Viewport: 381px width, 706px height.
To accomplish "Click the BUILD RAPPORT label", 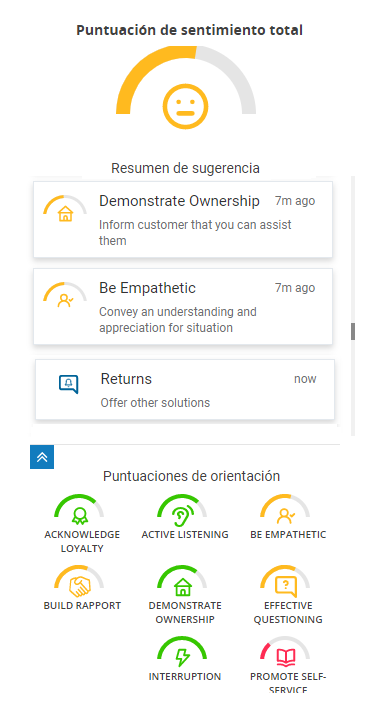I will click(82, 606).
